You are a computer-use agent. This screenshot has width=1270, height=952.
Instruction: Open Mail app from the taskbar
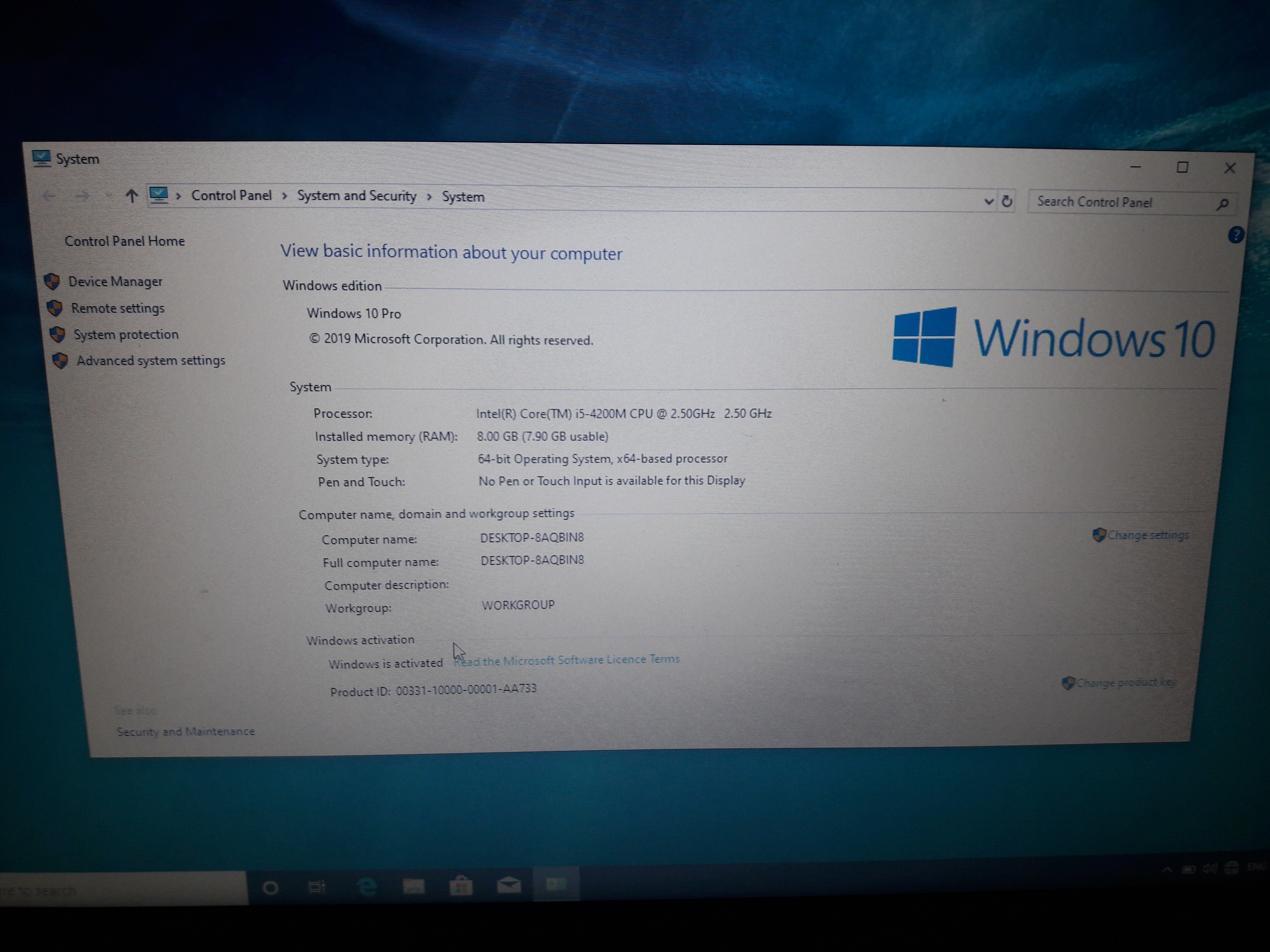click(508, 885)
